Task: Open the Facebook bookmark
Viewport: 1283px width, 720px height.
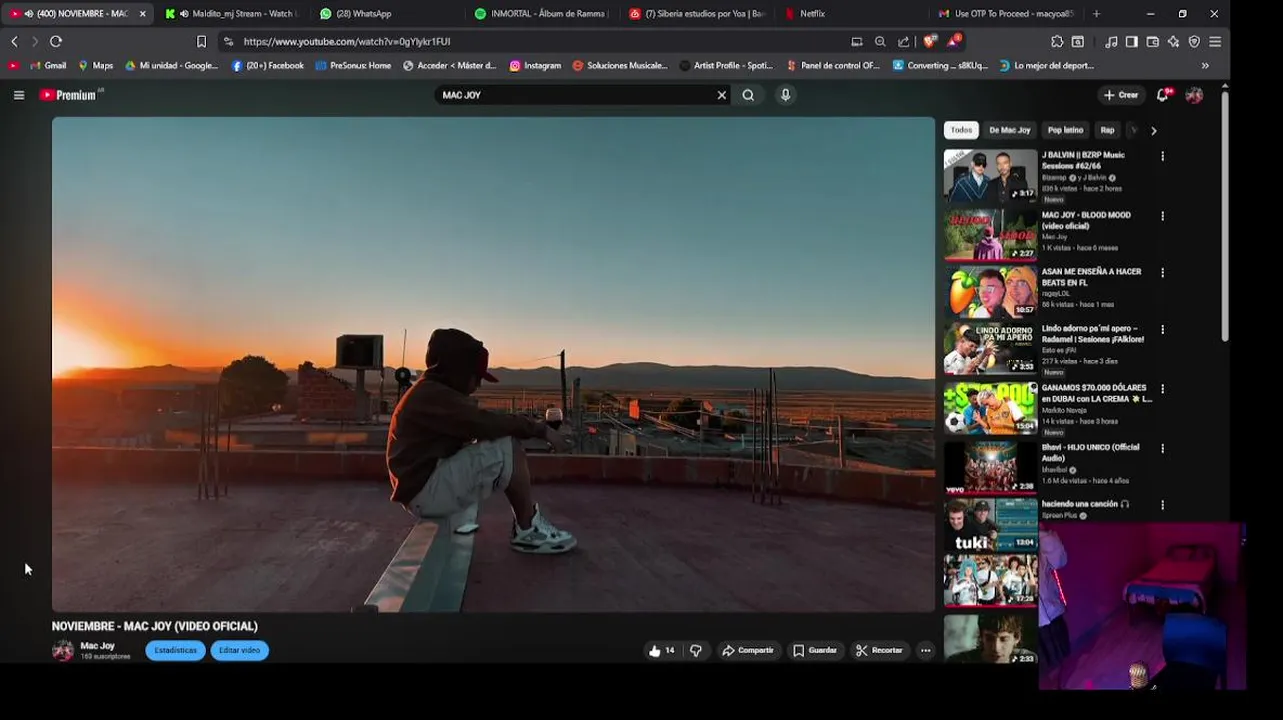Action: (x=267, y=66)
